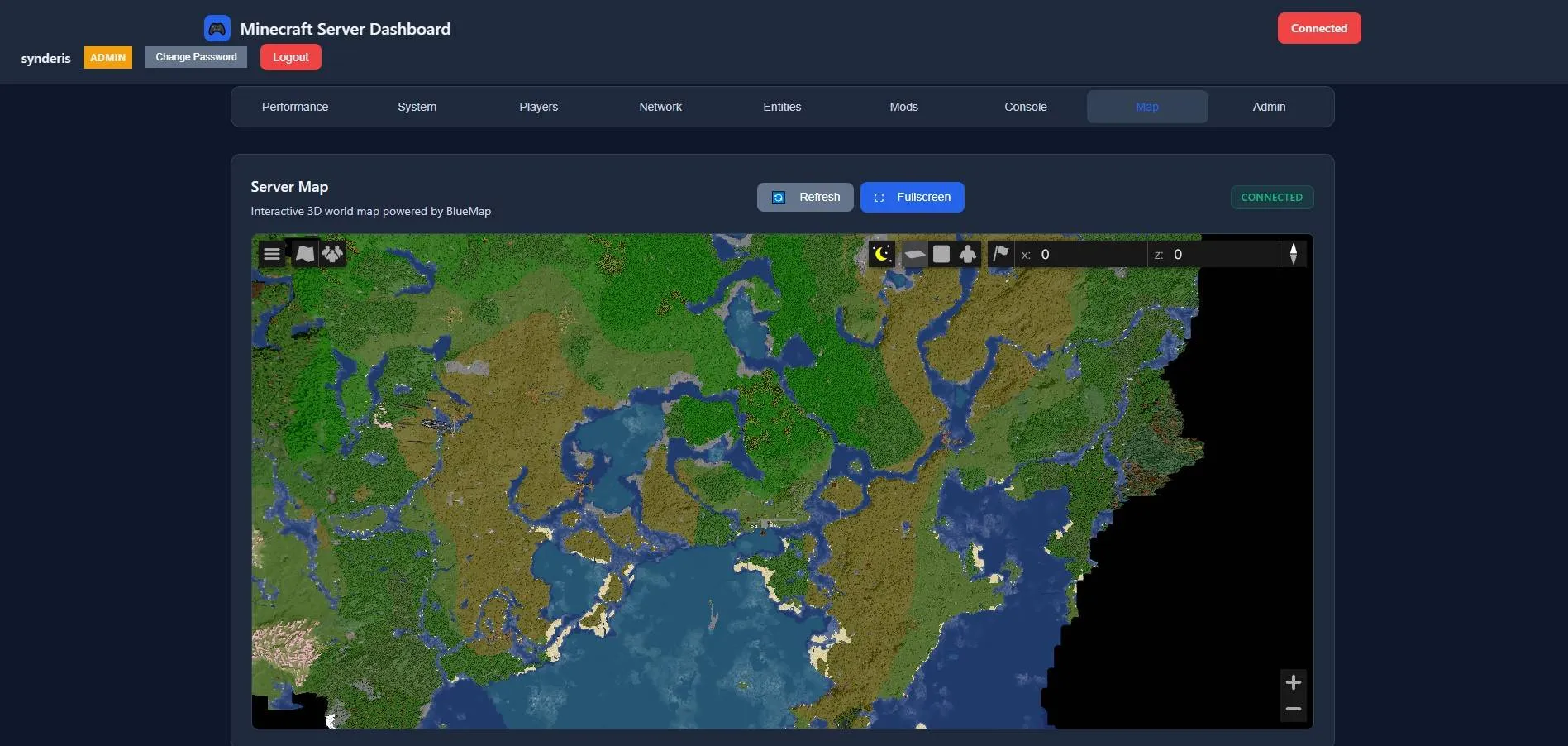Log out of the dashboard
This screenshot has height=746, width=1568.
291,57
